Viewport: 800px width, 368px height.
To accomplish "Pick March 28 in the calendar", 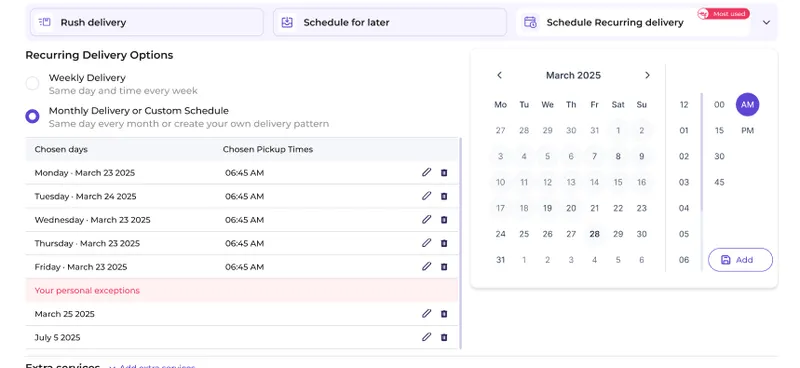I will tap(594, 234).
